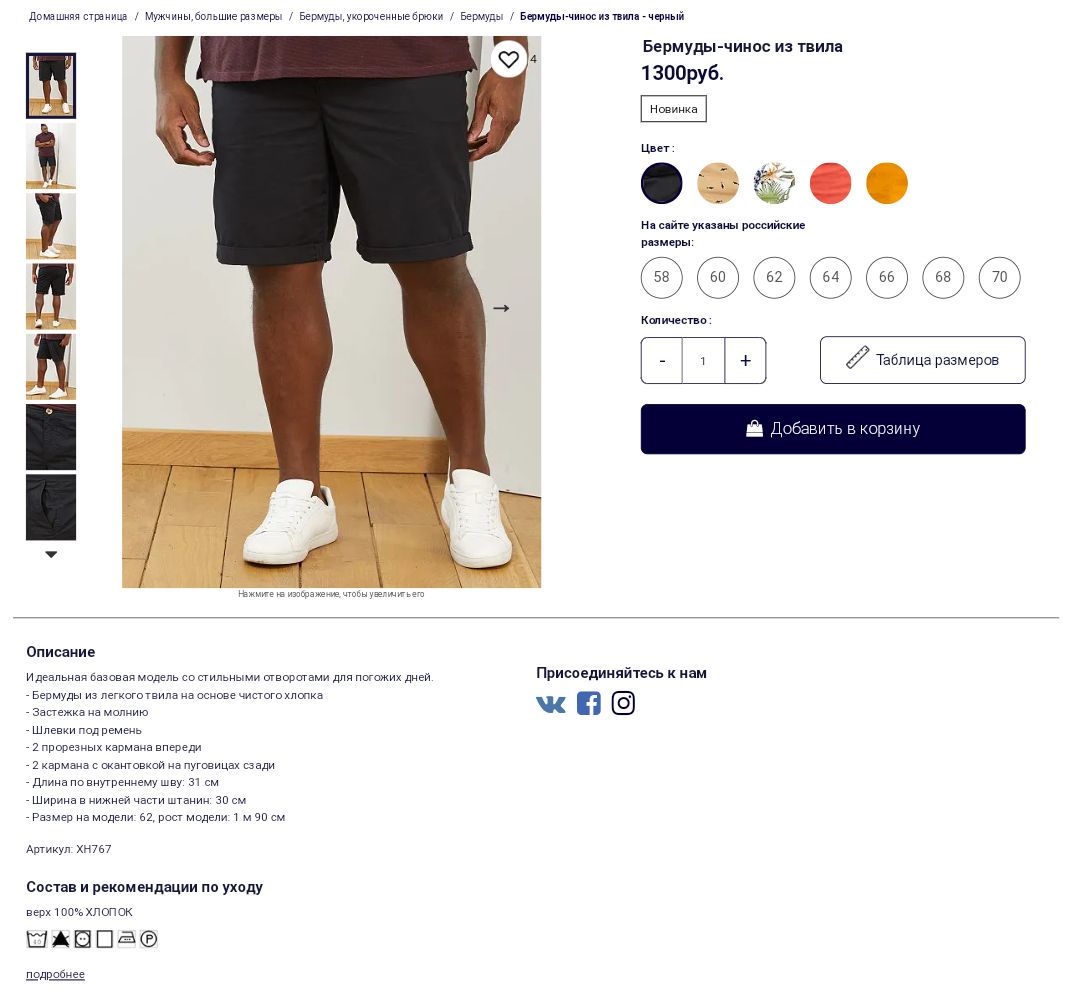Increase quantity with plus button

[745, 360]
